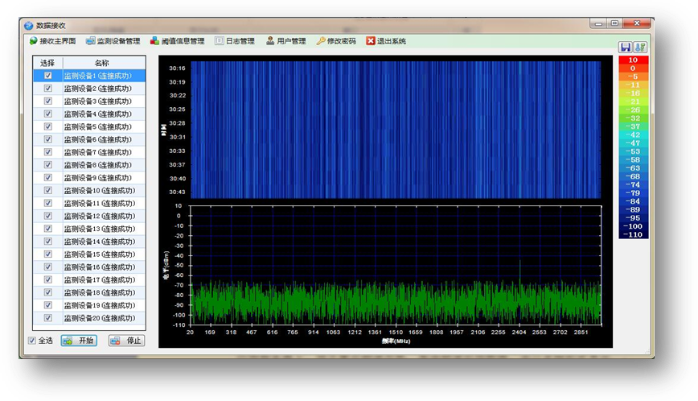Click the green -32 level in color legend
698x401 pixels.
tap(633, 118)
